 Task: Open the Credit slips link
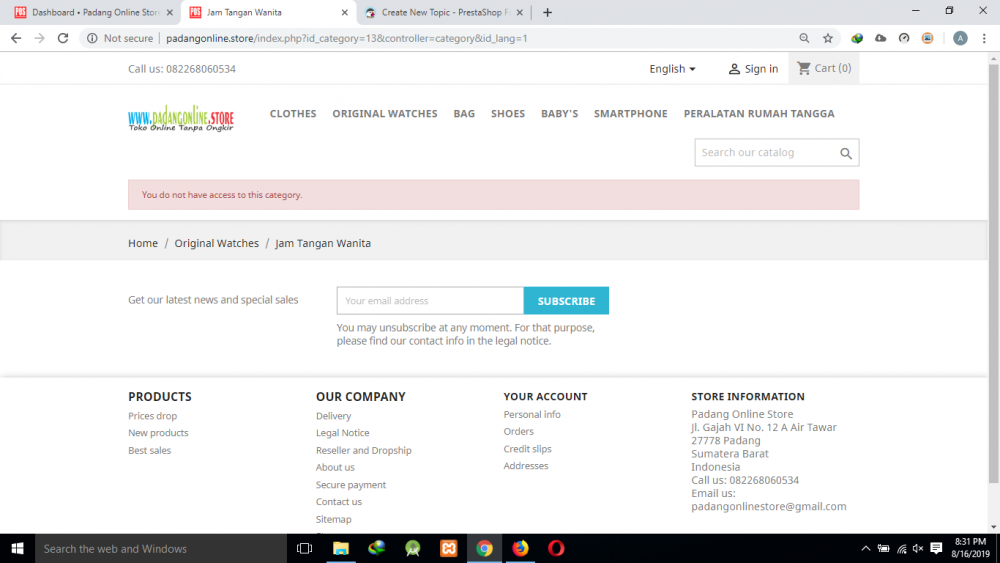(x=527, y=449)
